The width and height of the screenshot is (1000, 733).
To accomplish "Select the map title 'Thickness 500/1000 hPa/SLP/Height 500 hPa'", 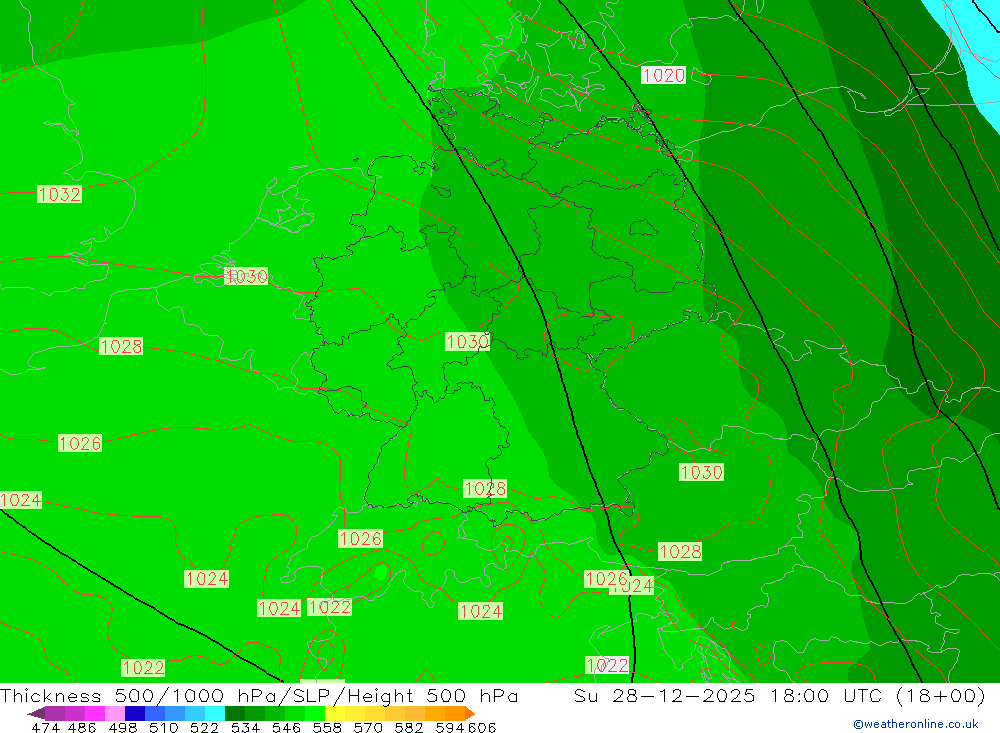I will (259, 695).
